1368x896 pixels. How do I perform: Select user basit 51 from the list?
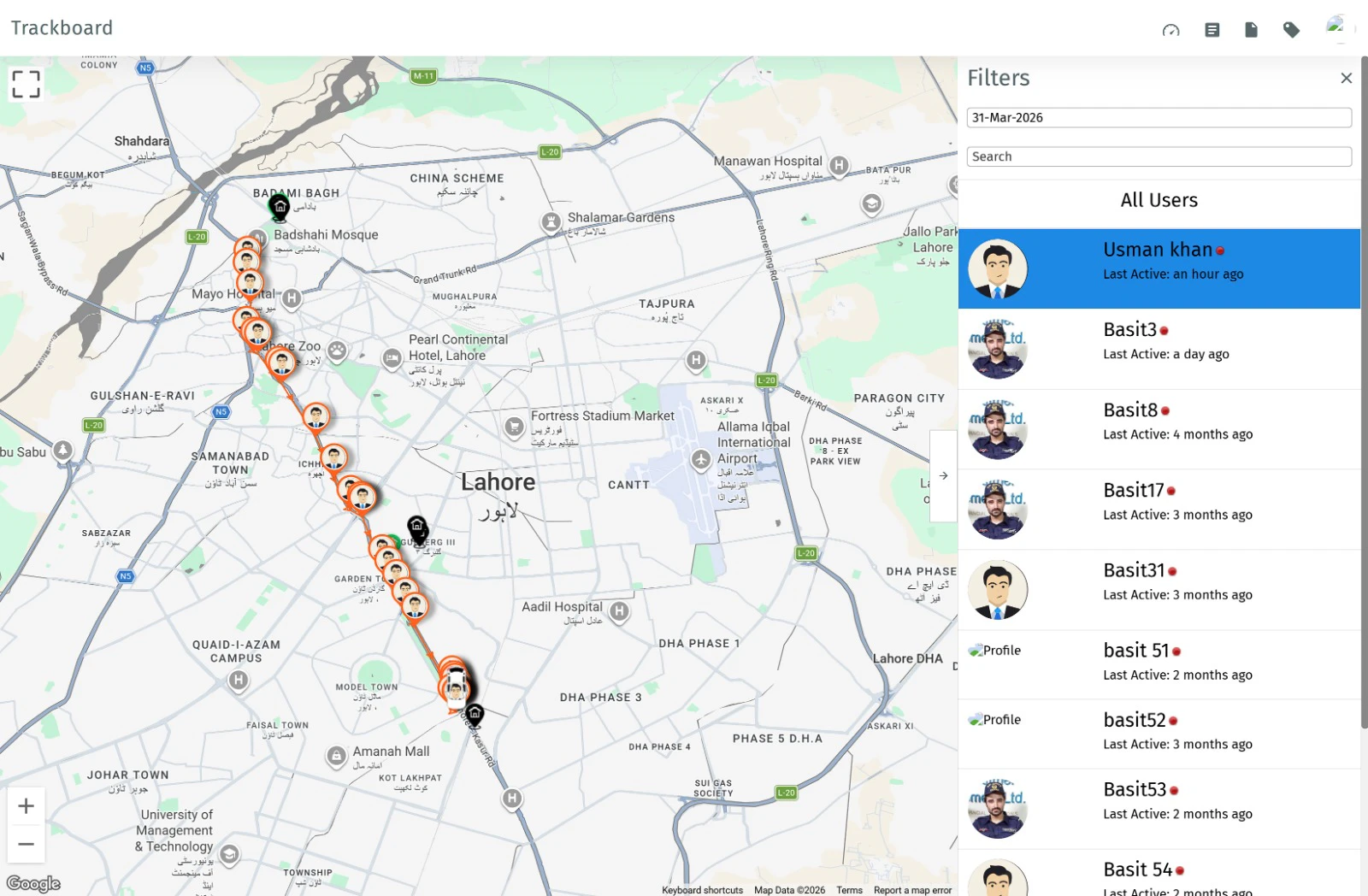coord(1159,665)
